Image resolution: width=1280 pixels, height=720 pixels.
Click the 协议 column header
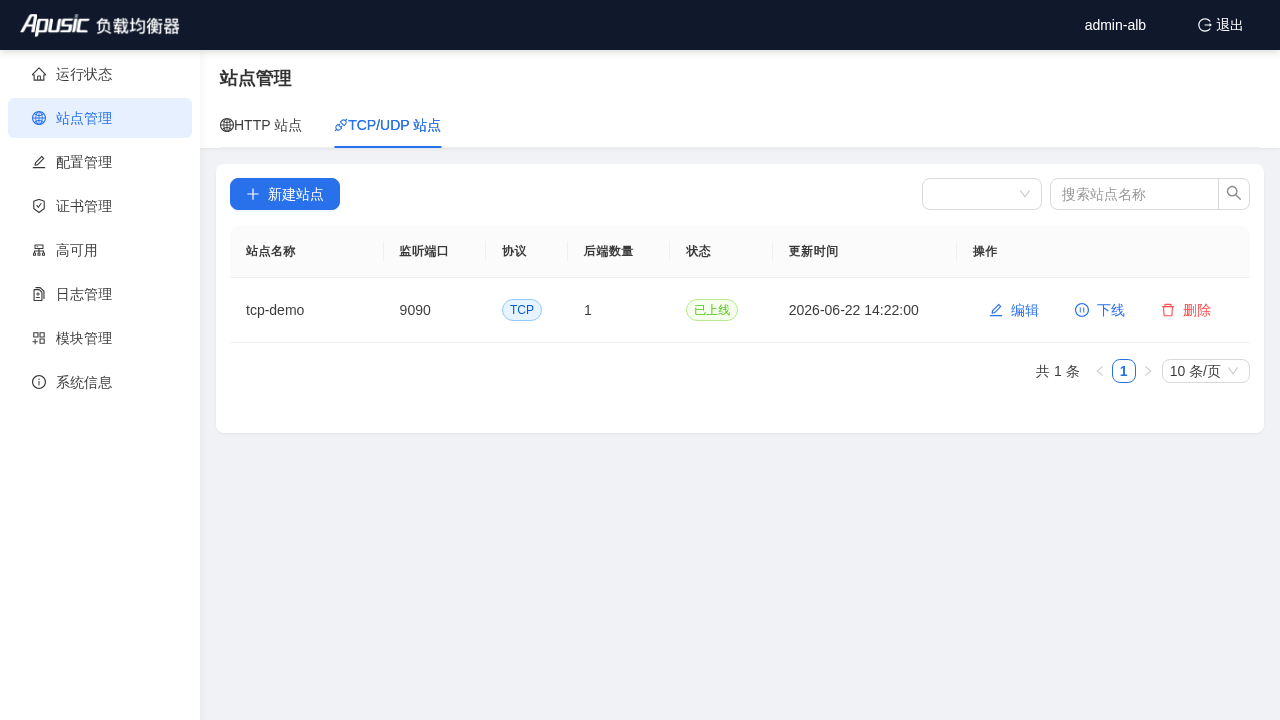pyautogui.click(x=514, y=251)
